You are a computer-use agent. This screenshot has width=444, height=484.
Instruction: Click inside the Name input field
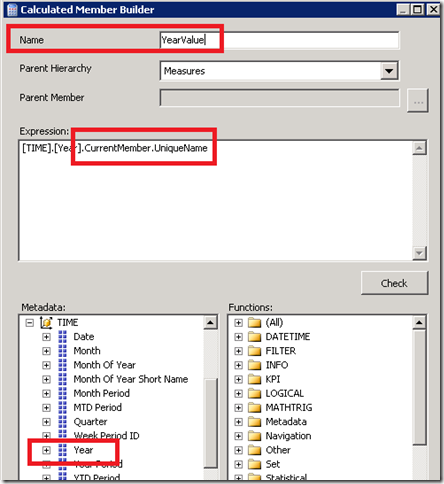[279, 40]
